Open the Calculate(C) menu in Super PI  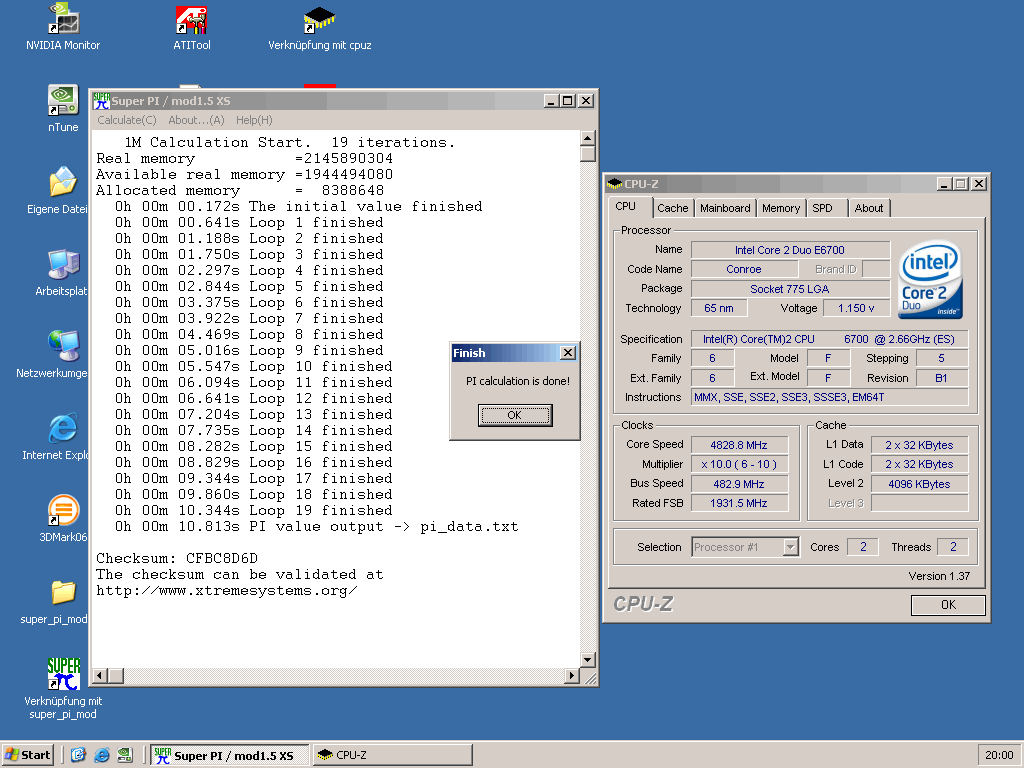[x=127, y=120]
